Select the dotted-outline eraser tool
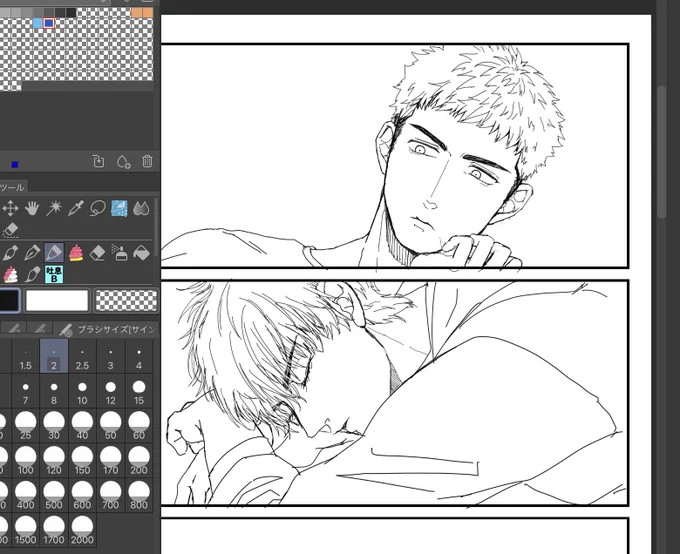 (10, 230)
